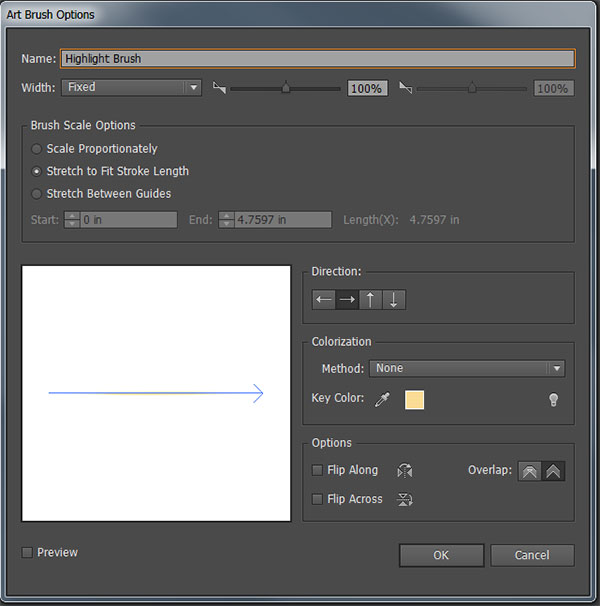The image size is (600, 606).
Task: Open the Colorization Method dropdown
Action: pos(467,369)
